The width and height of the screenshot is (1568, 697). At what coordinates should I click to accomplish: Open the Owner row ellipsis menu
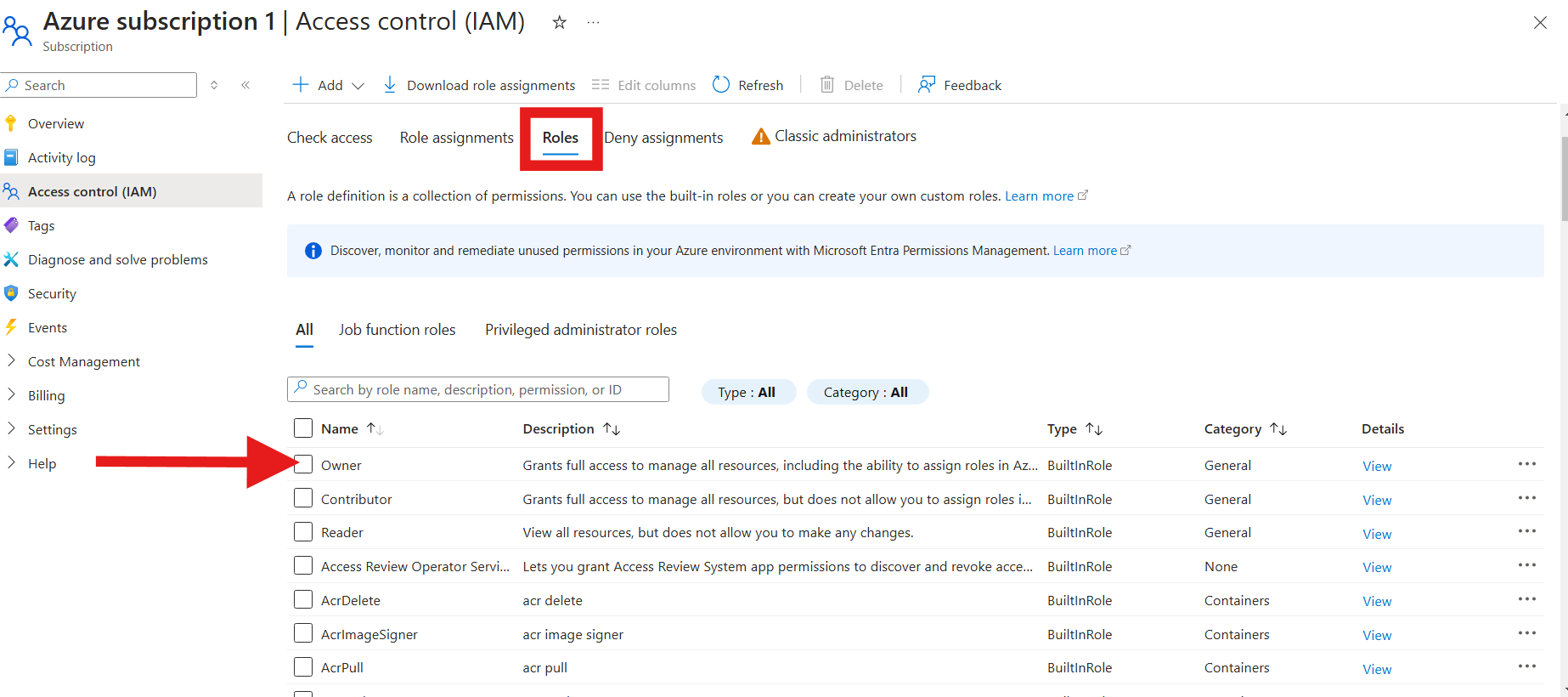[1526, 464]
